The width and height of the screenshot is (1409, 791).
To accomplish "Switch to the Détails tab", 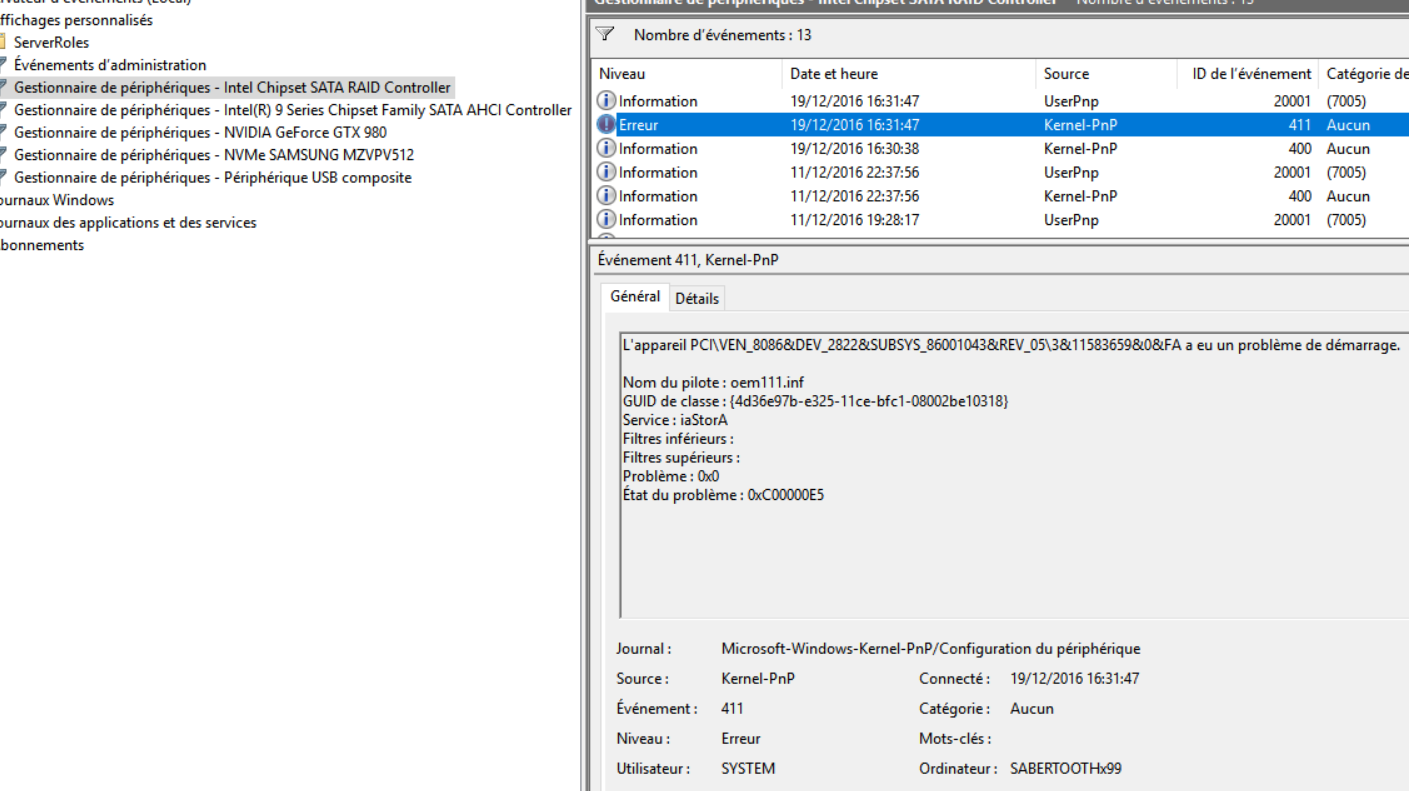I will coord(696,298).
